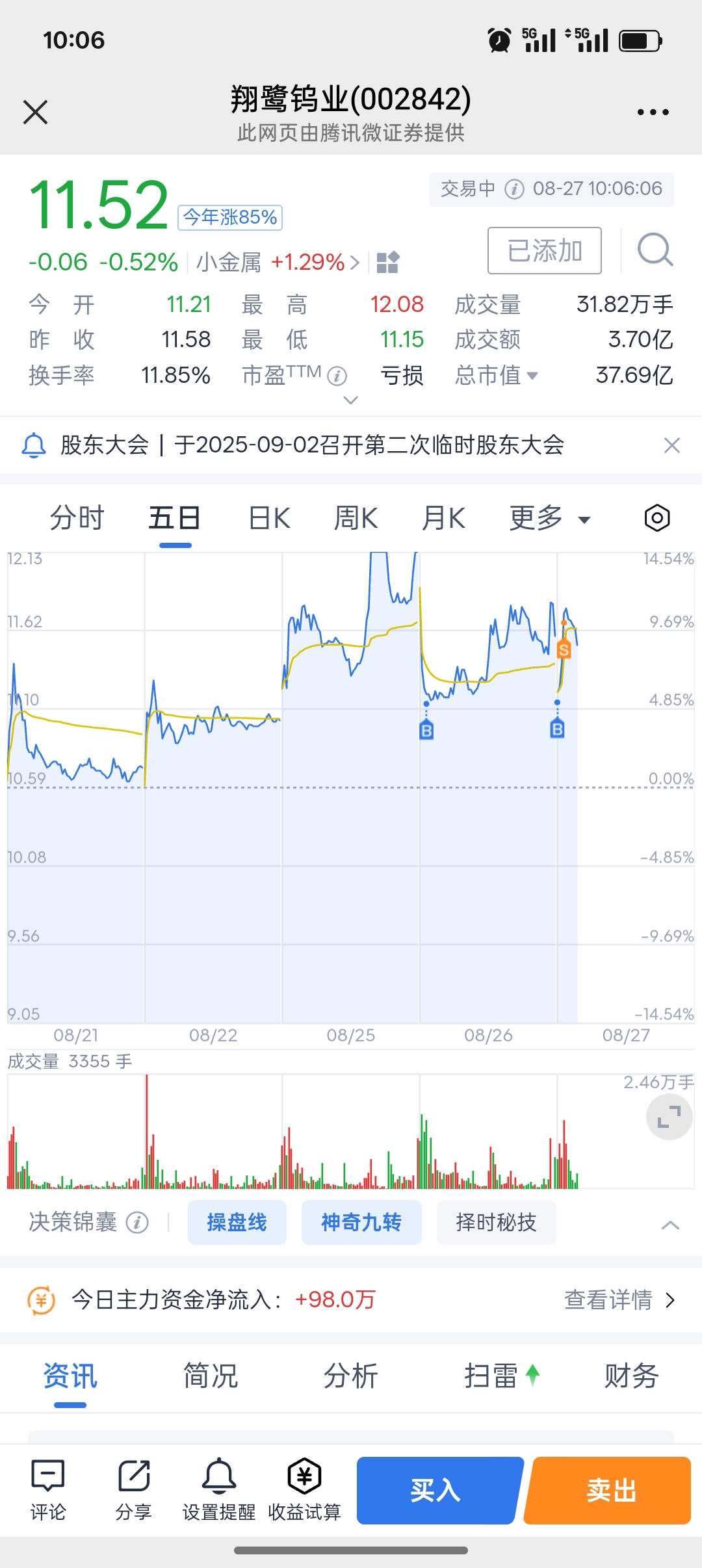Collapse the 决策锦囊 panel chevron
Screen dimensions: 702x1568
point(670,1225)
